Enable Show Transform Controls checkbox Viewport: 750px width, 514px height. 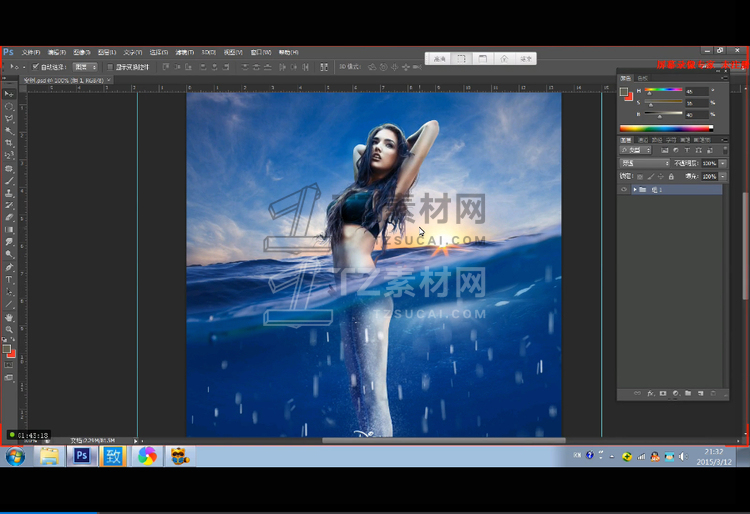point(110,67)
